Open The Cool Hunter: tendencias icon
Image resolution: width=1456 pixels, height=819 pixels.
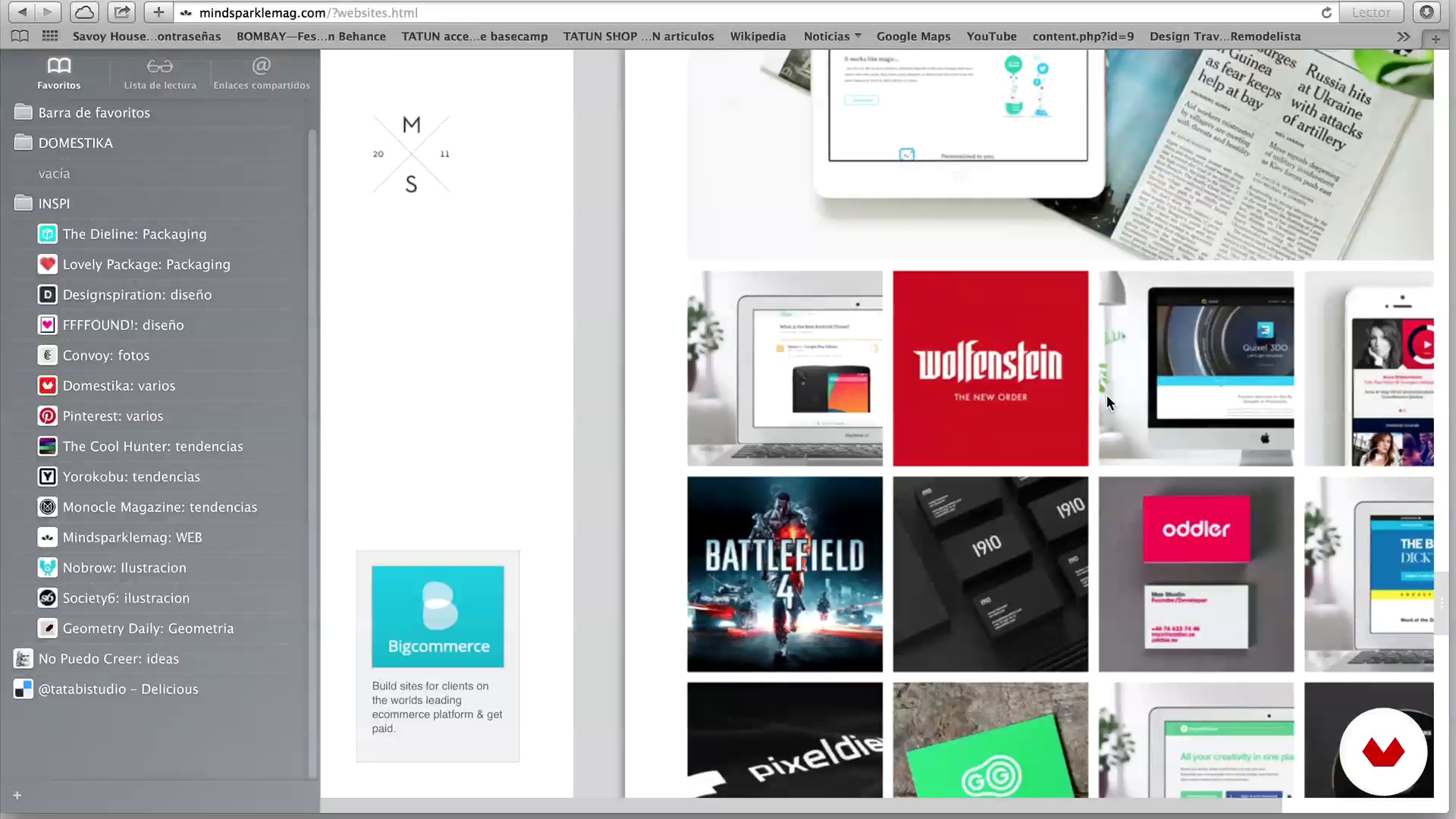pos(47,446)
